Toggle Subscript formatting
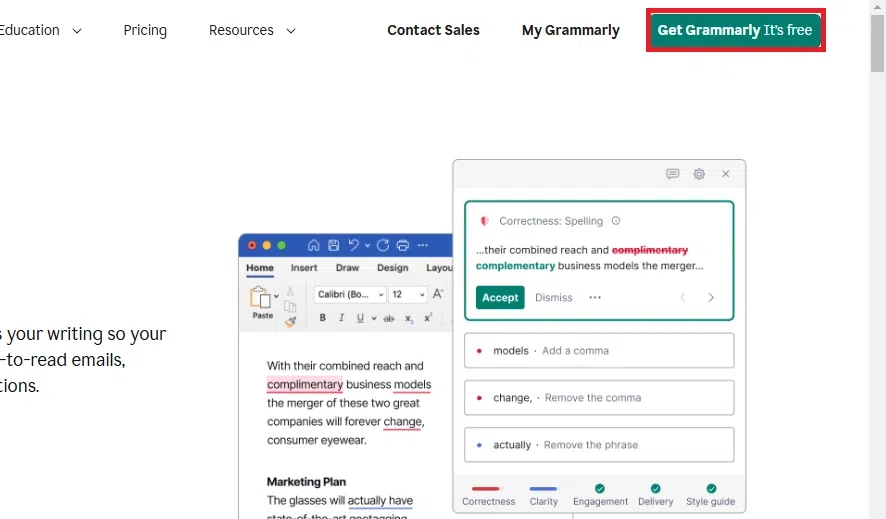Viewport: 886px width, 519px height. tap(409, 319)
